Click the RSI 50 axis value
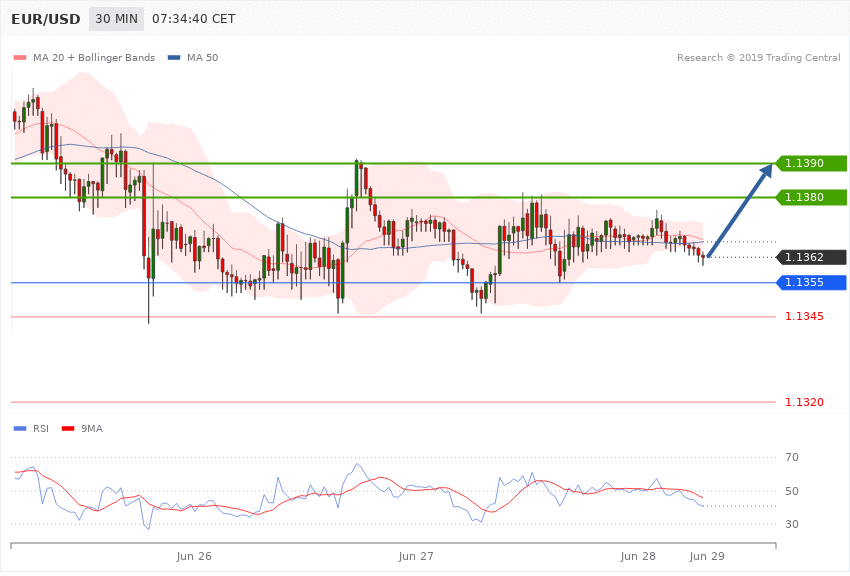Viewport: 850px width, 576px height. tap(792, 491)
